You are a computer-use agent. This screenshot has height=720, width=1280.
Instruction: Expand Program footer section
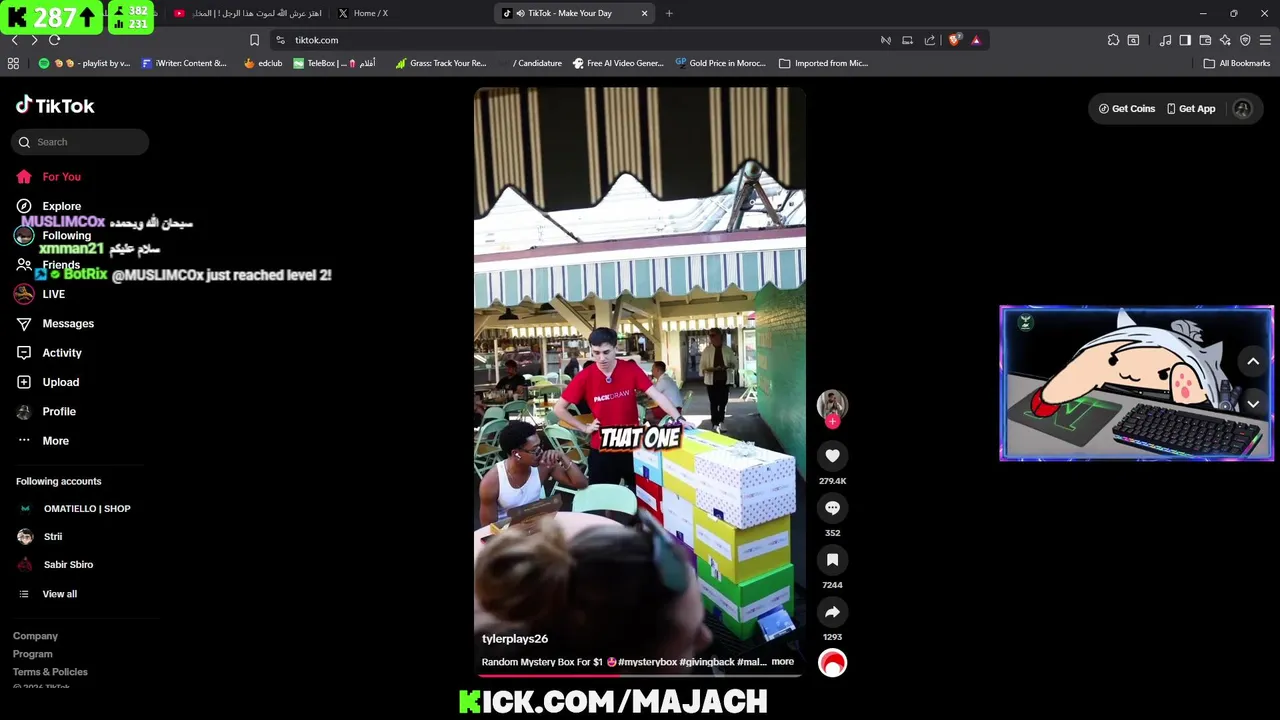[33, 654]
